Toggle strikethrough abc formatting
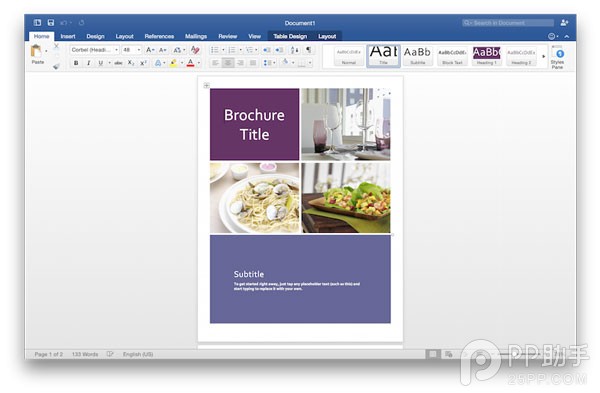 (119, 63)
